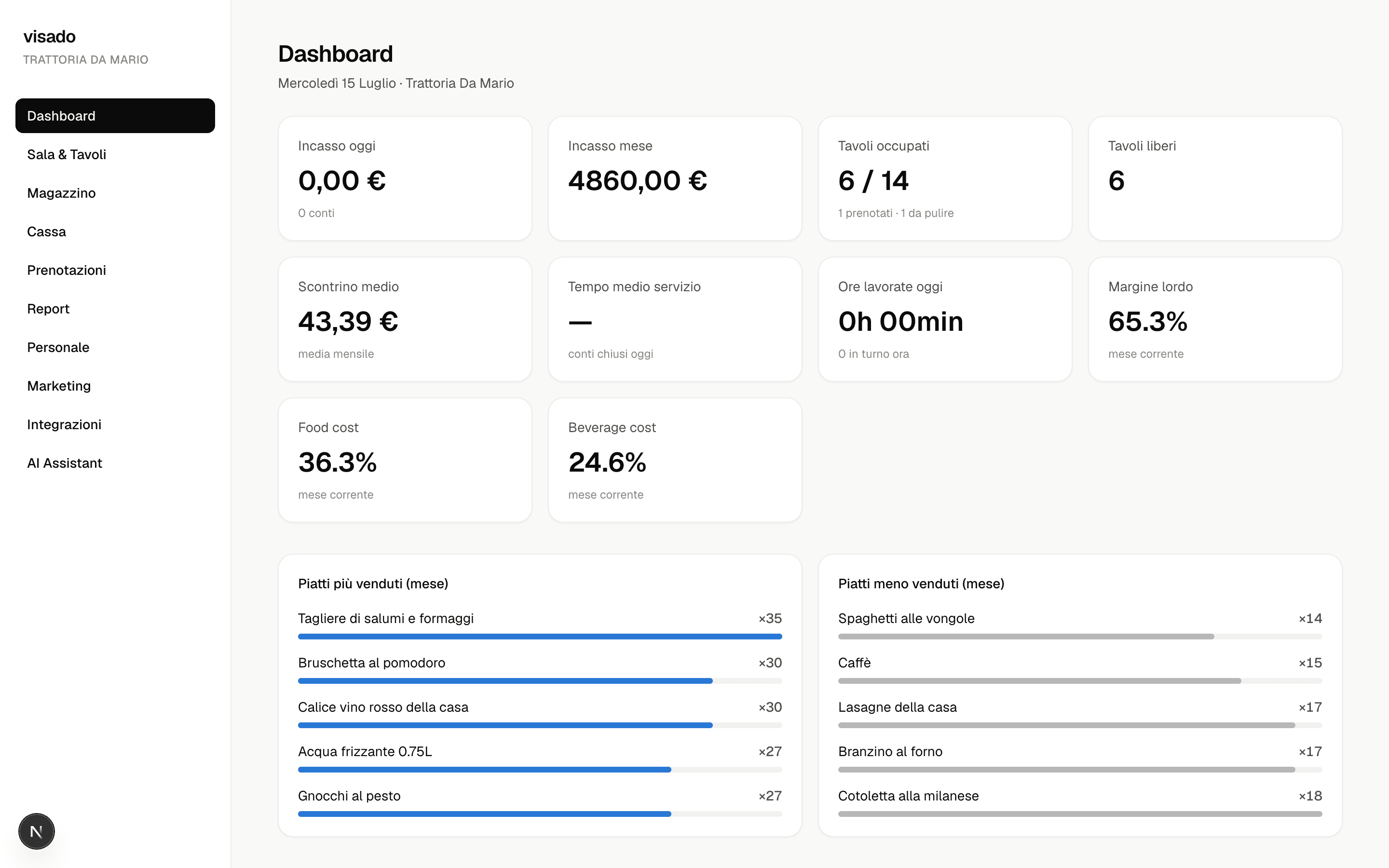Click Bruschetta al pomodoro row
Screen dimensions: 1389x868
coord(540,670)
